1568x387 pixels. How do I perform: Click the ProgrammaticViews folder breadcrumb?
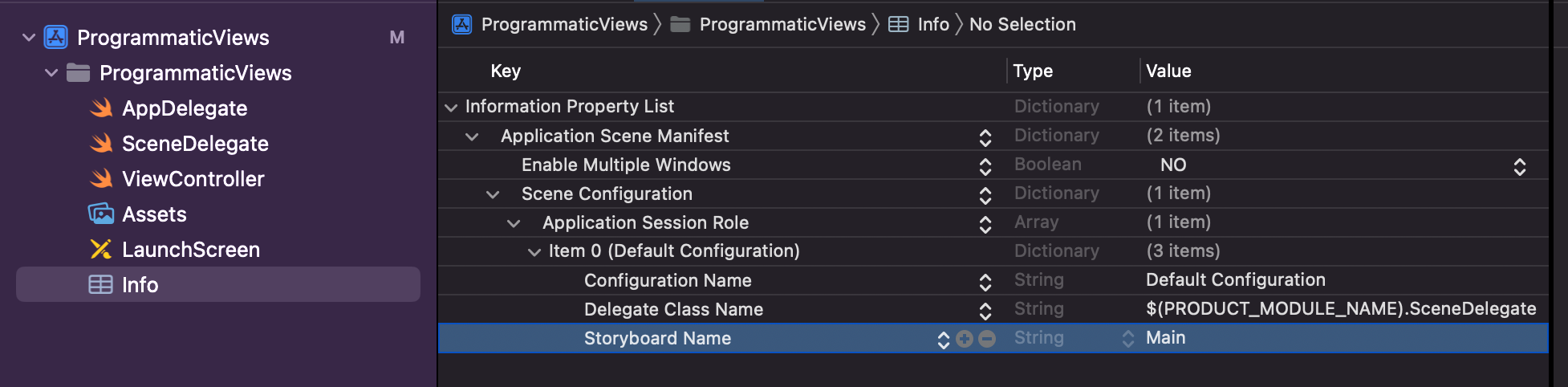click(x=782, y=25)
